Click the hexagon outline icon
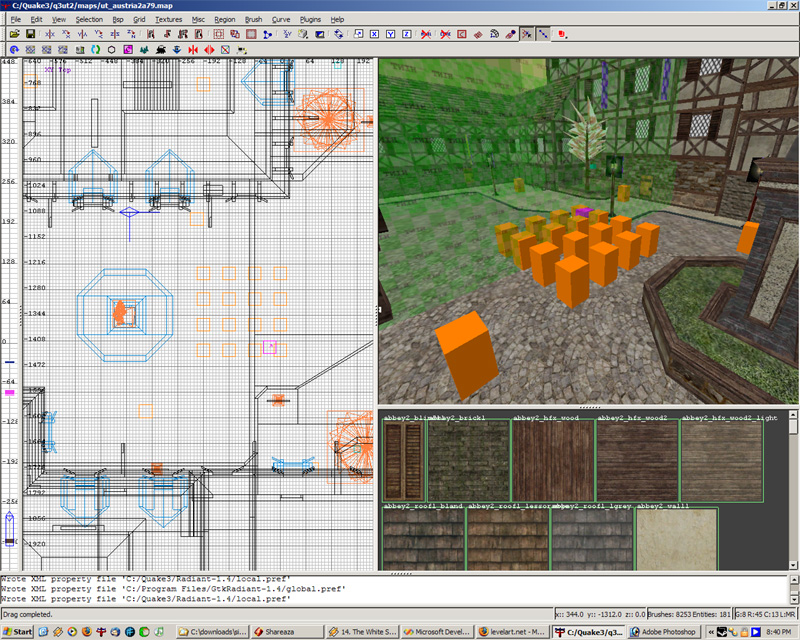Viewport: 800px width, 640px height. point(112,50)
